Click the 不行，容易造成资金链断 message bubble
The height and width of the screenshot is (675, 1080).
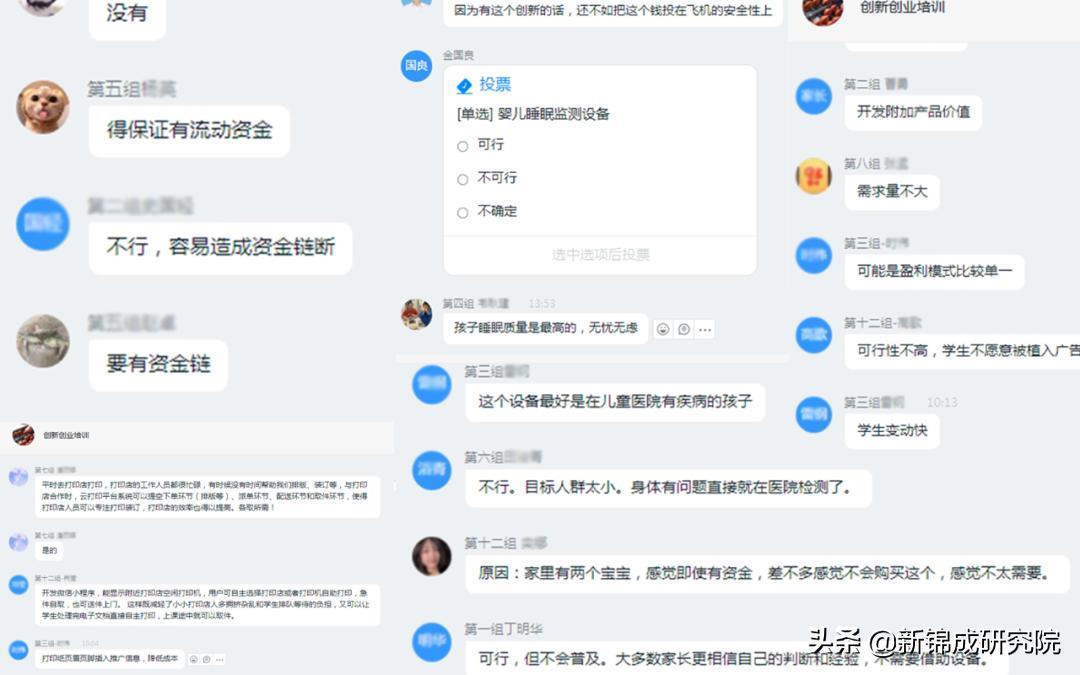[220, 247]
